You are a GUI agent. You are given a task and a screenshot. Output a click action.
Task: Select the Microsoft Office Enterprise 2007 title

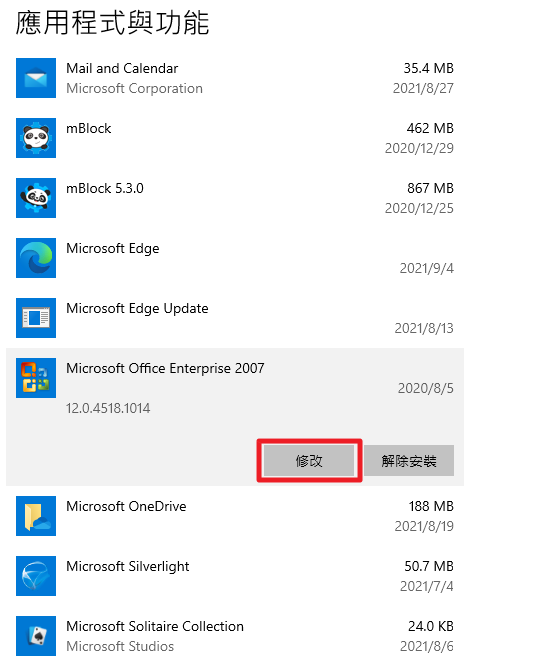(x=165, y=368)
